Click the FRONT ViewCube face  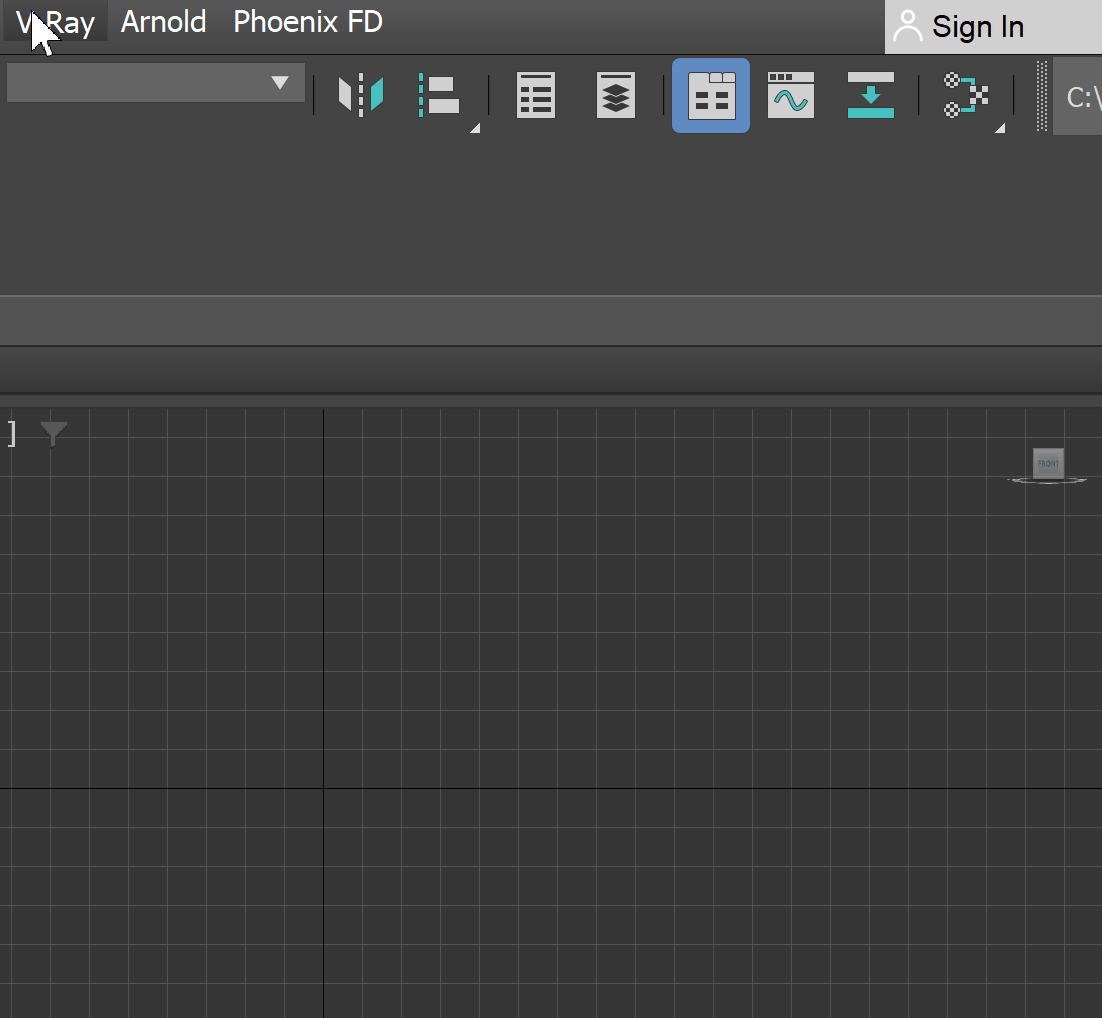tap(1048, 463)
